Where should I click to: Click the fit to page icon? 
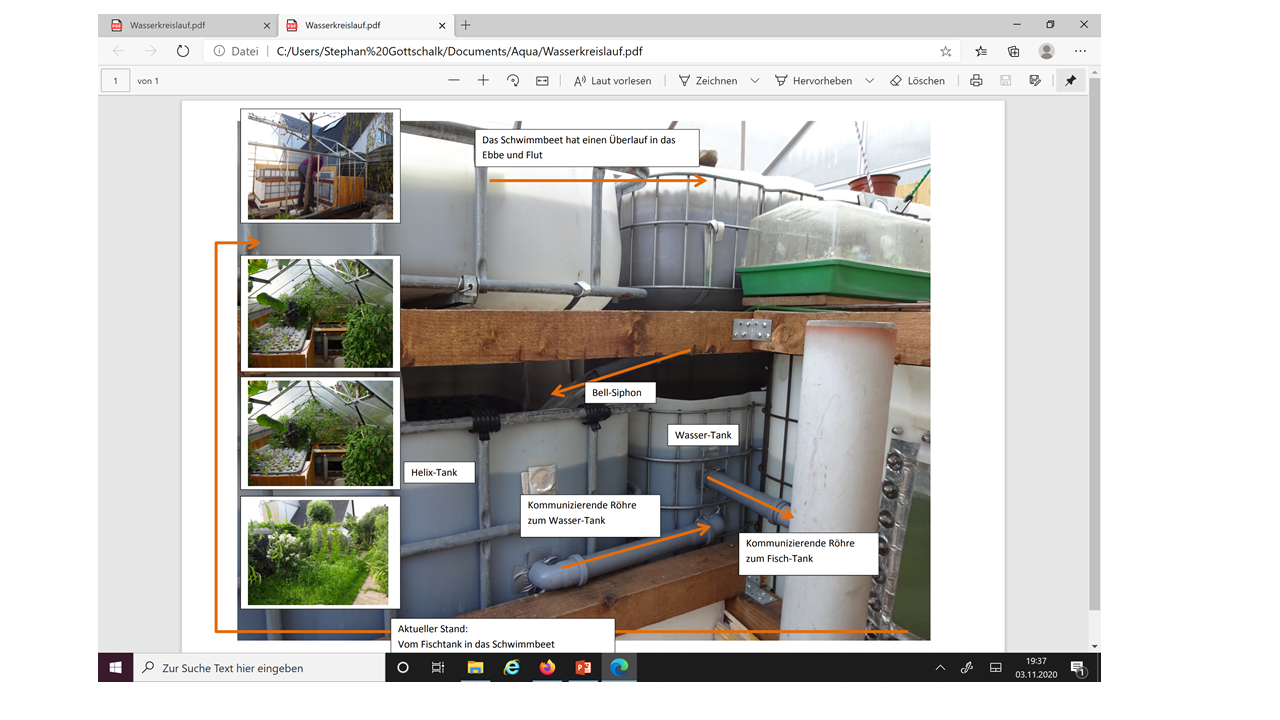pos(542,81)
